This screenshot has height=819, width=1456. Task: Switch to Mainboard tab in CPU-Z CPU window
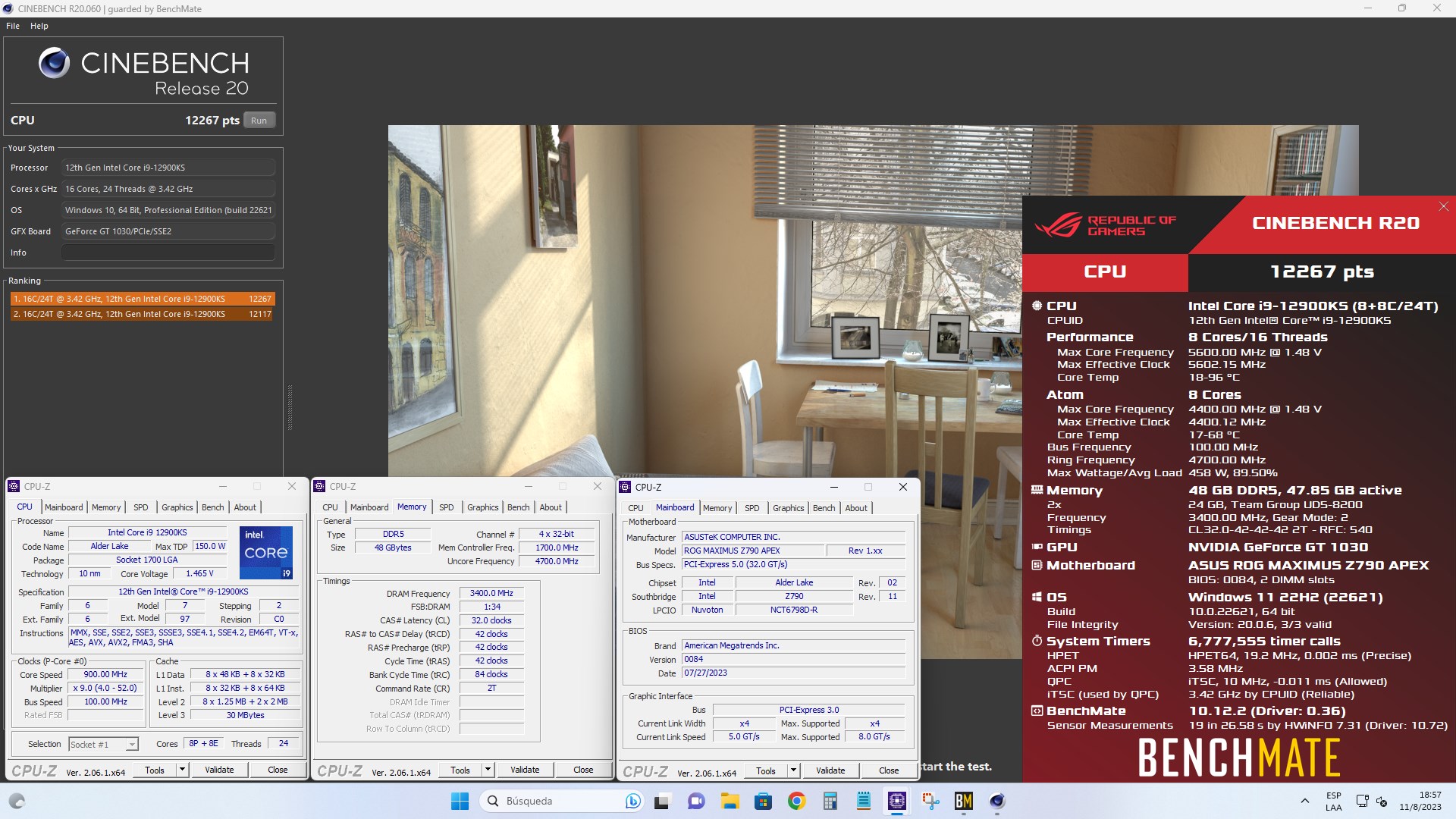[64, 507]
